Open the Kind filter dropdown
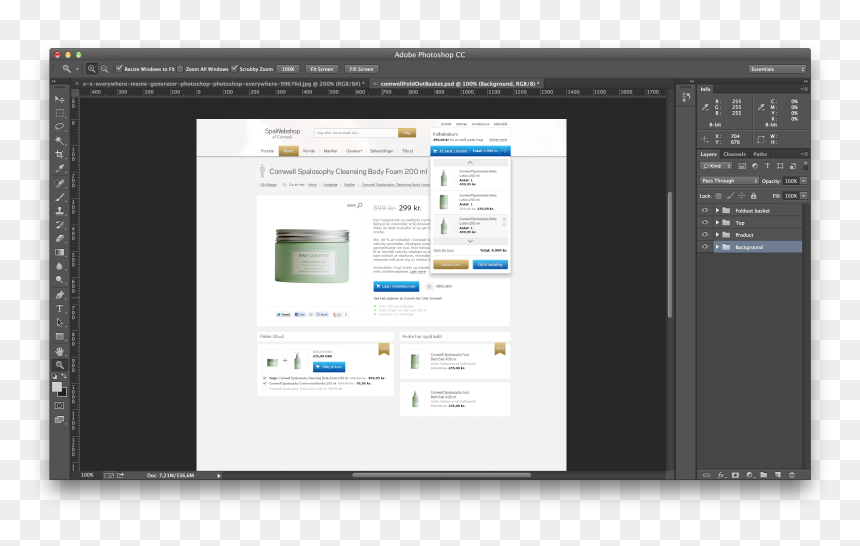This screenshot has width=860, height=546. (x=716, y=166)
